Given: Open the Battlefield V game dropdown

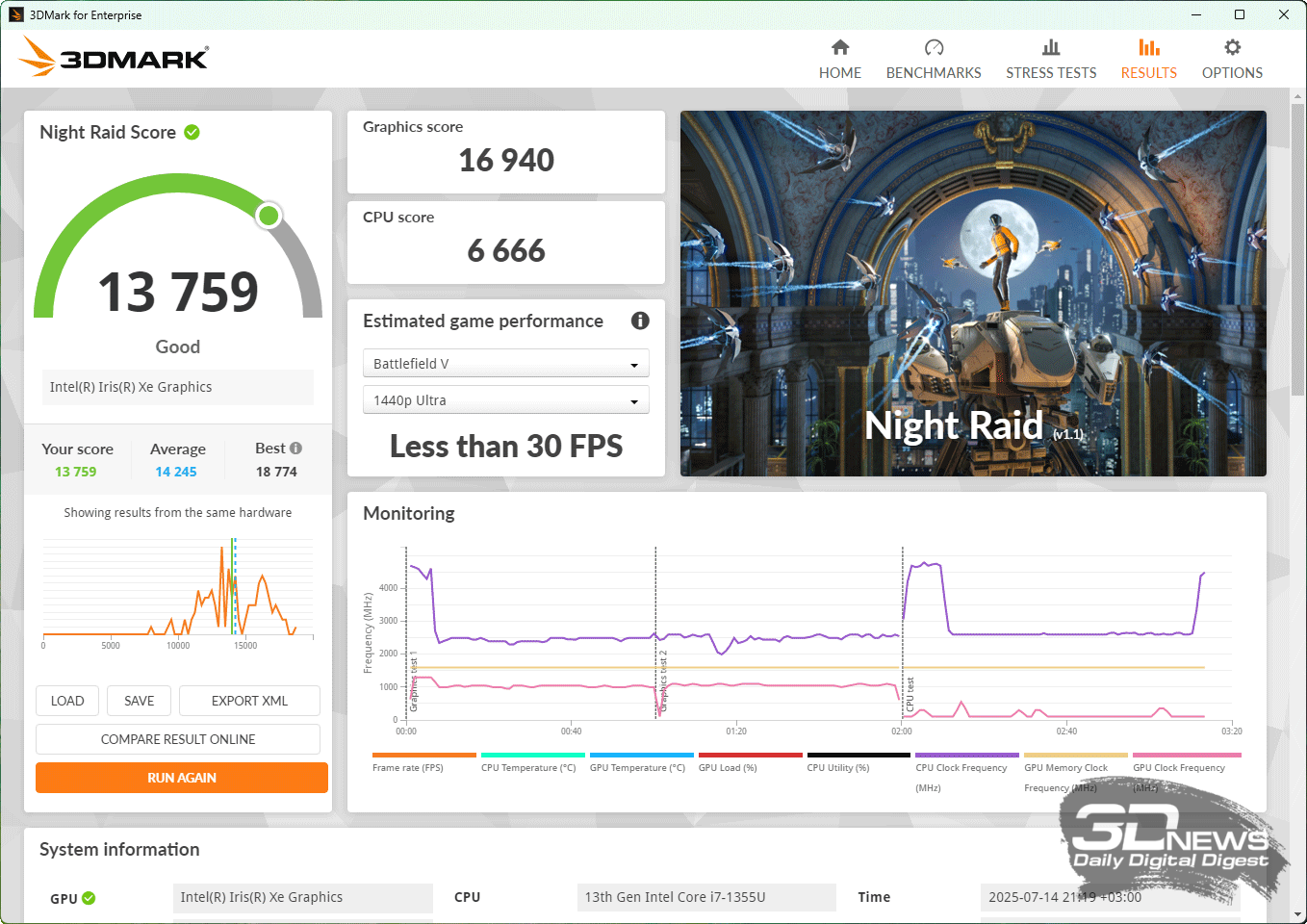Looking at the screenshot, I should 506,363.
